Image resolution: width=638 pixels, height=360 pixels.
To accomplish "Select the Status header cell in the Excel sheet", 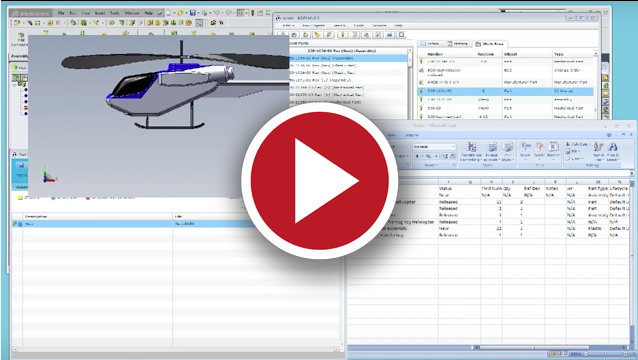I will tap(446, 189).
